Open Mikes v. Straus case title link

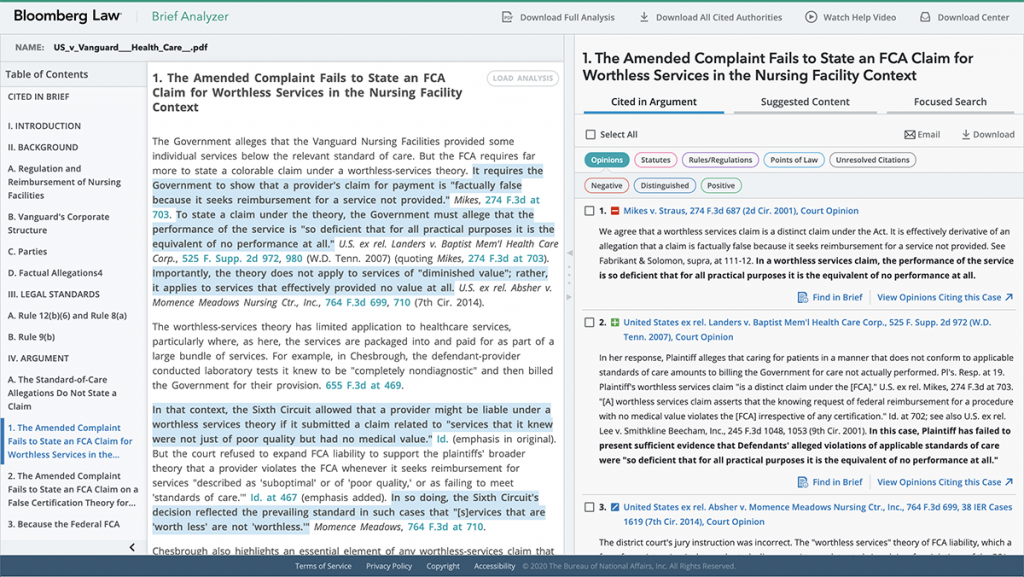pos(741,211)
